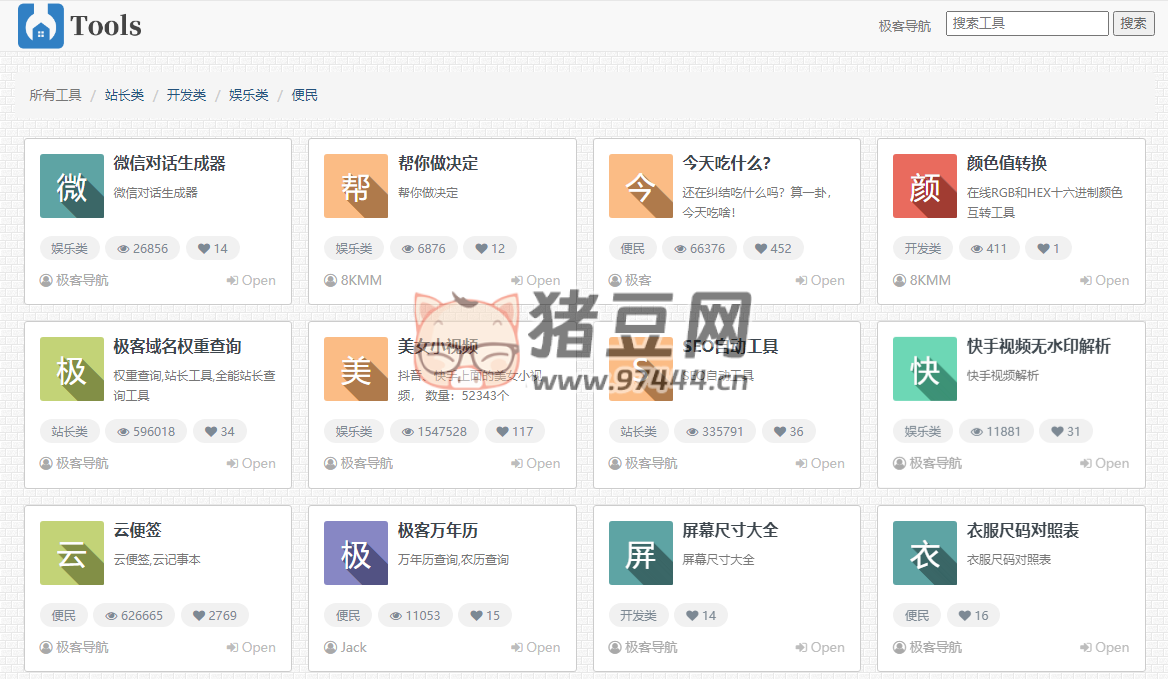Image resolution: width=1168 pixels, height=679 pixels.
Task: Click inside the 搜索工具 search field
Action: click(1027, 22)
